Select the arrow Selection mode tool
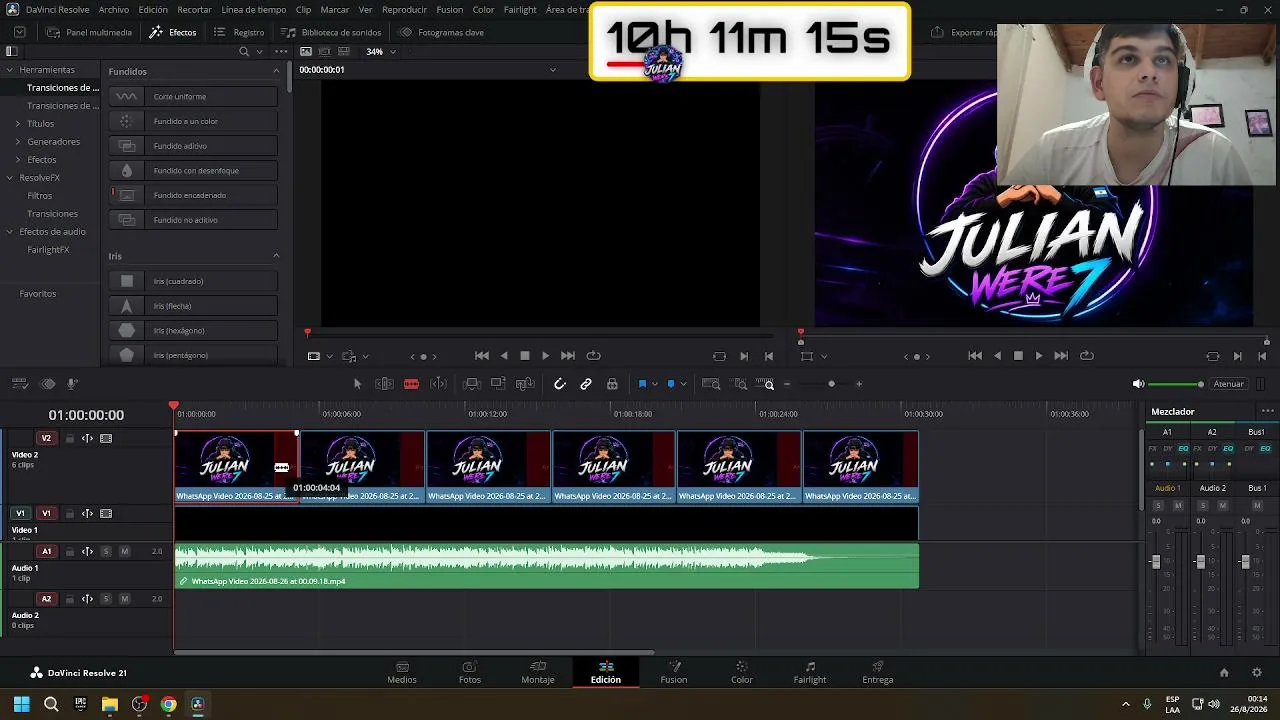The width and height of the screenshot is (1280, 720). [x=358, y=384]
